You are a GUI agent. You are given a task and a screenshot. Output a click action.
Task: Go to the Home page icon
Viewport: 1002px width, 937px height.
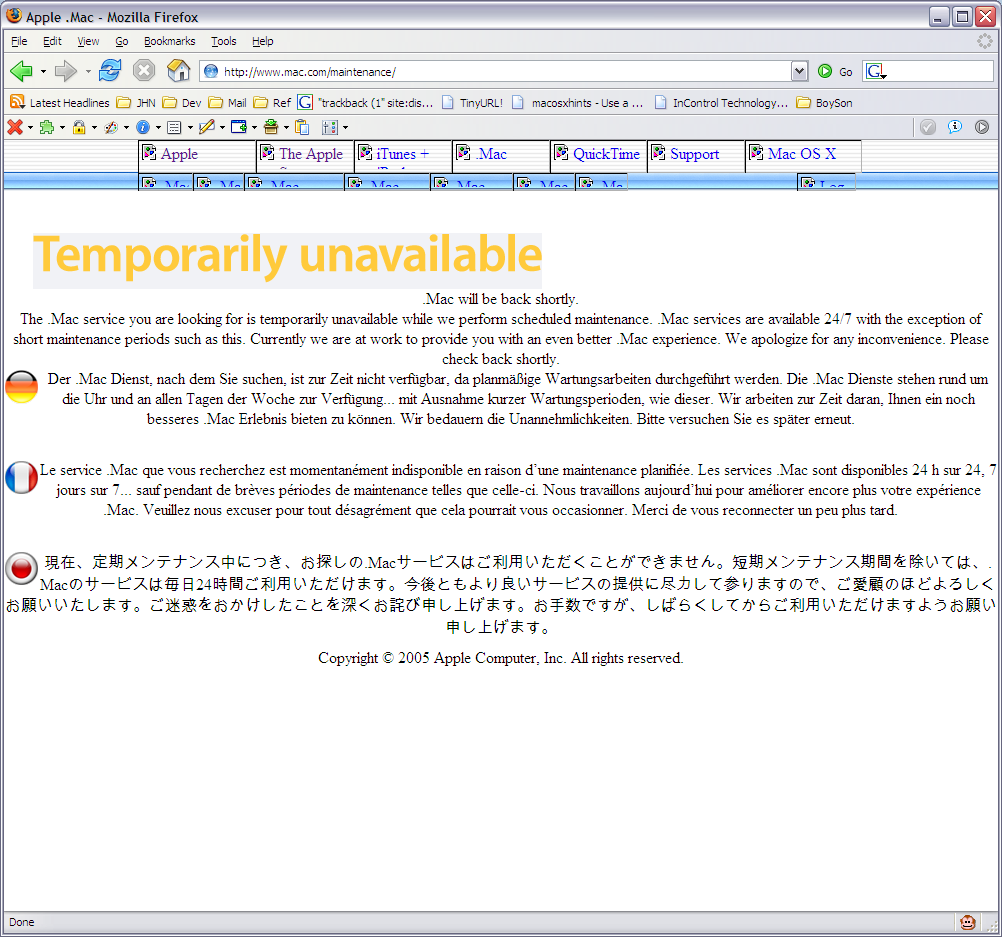[178, 70]
